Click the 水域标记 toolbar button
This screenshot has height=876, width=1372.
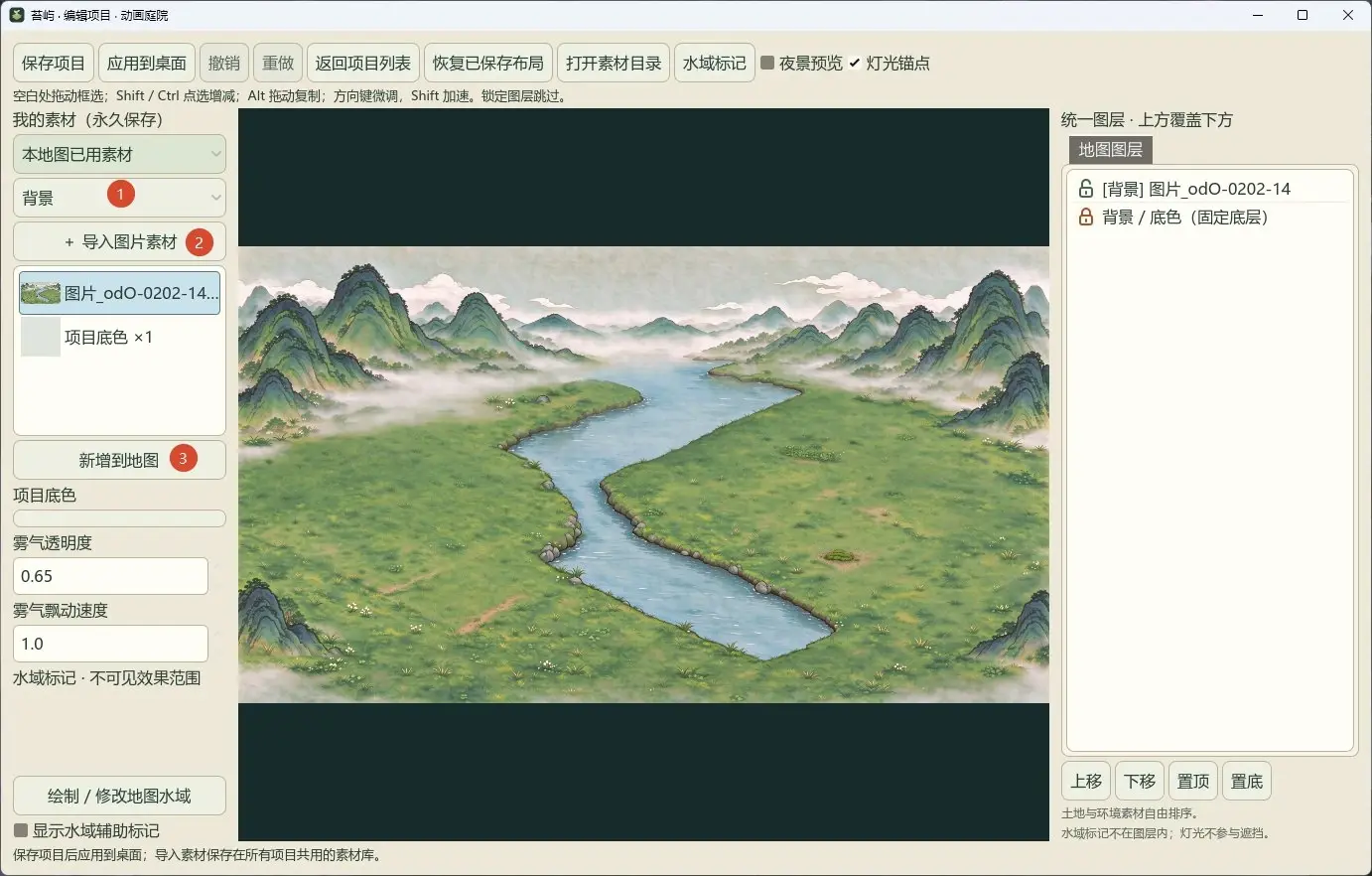pos(715,63)
